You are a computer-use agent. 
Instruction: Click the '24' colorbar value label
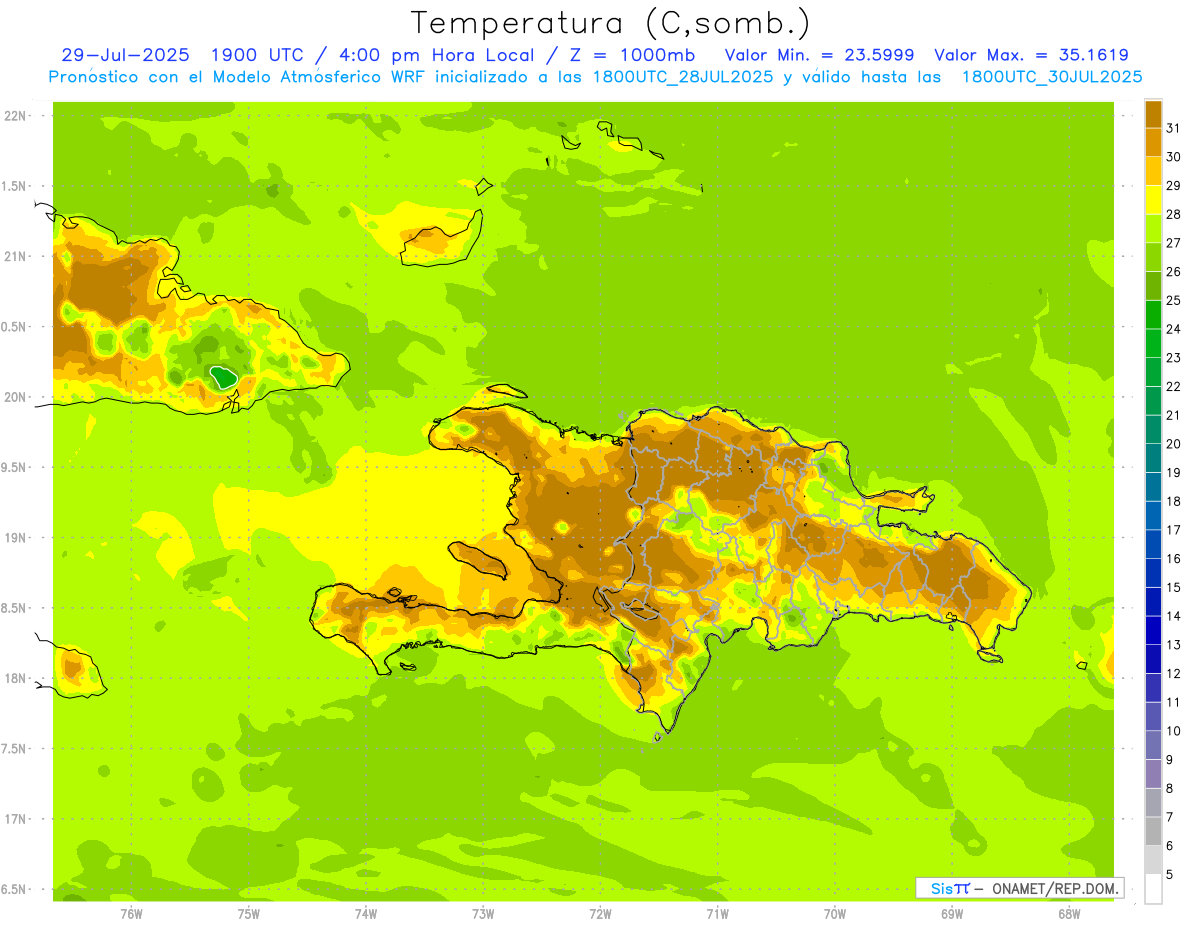pos(1173,329)
